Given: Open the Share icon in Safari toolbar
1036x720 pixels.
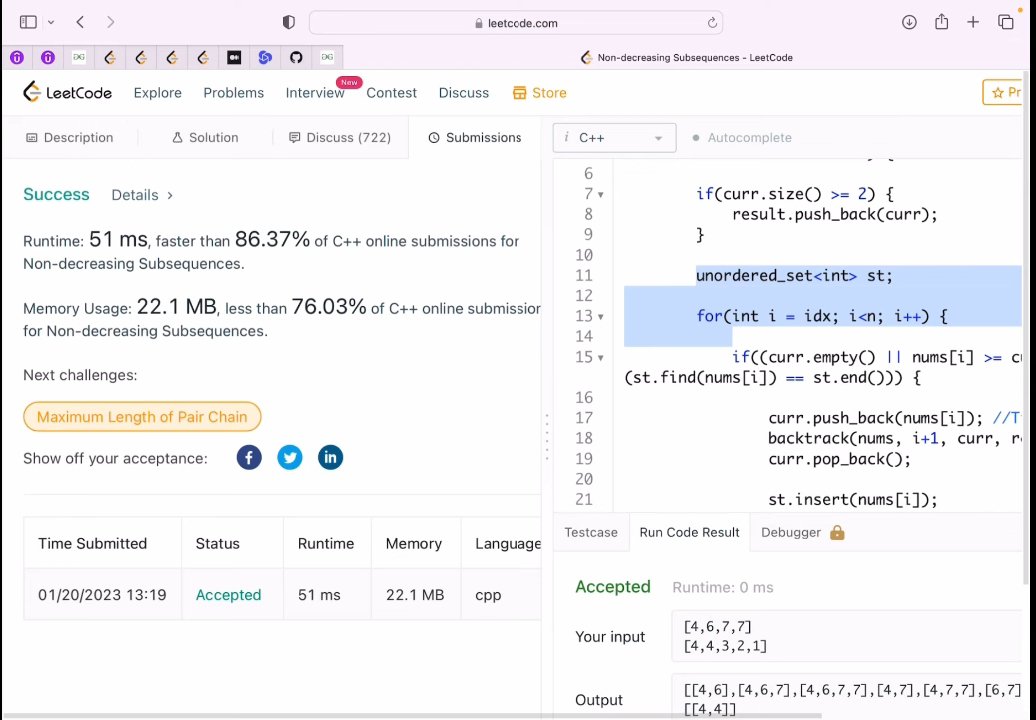Looking at the screenshot, I should click(942, 22).
